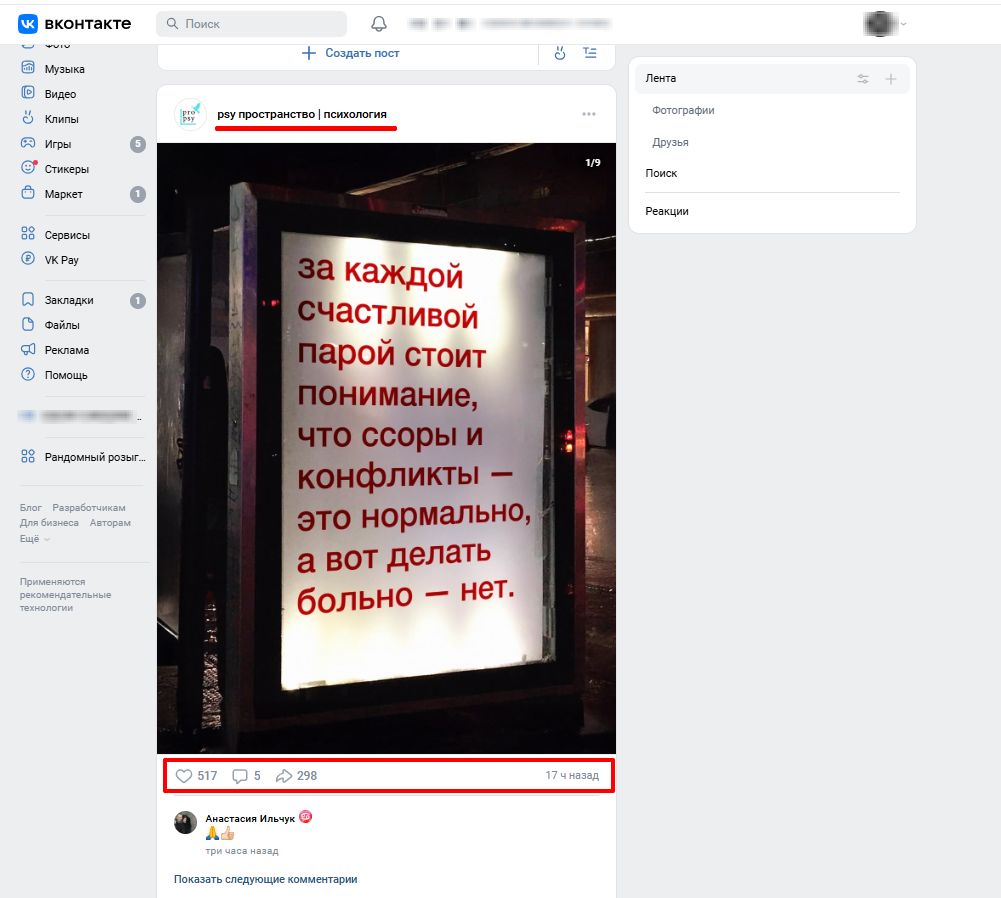Click the text-format icon beside Создать пост

[590, 53]
